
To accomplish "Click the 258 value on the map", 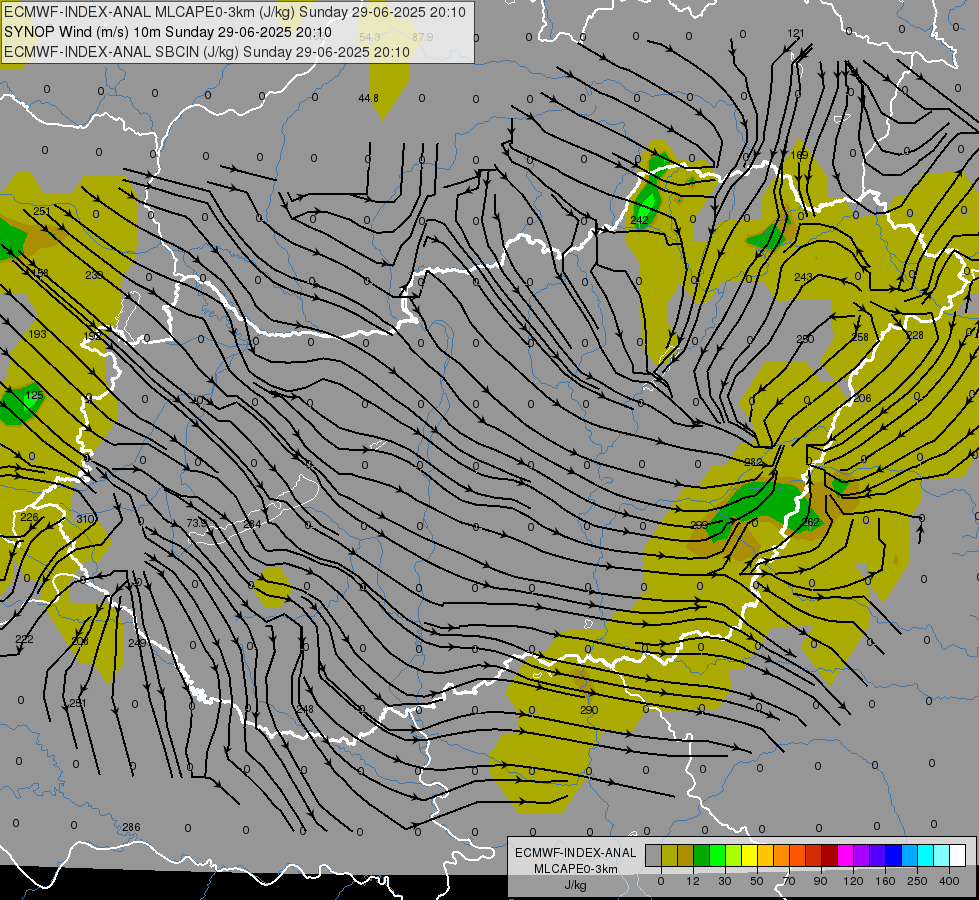I will [860, 337].
